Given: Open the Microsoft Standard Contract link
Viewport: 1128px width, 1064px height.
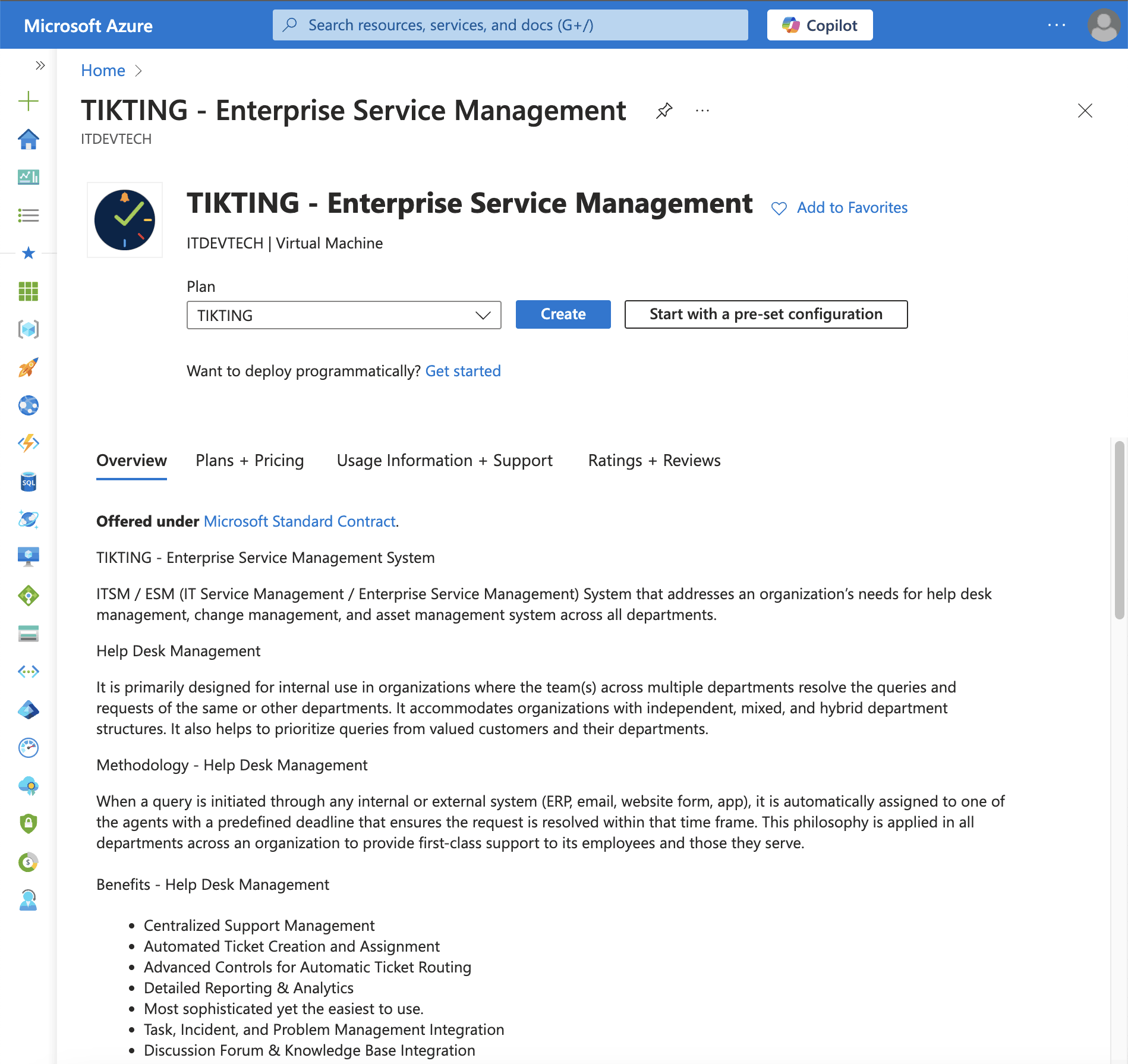Looking at the screenshot, I should [x=300, y=521].
